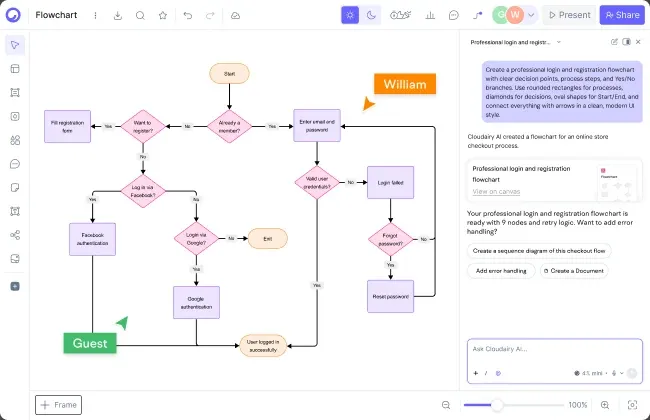This screenshot has height=420, width=650.
Task: Click the add Frame button
Action: coord(58,405)
